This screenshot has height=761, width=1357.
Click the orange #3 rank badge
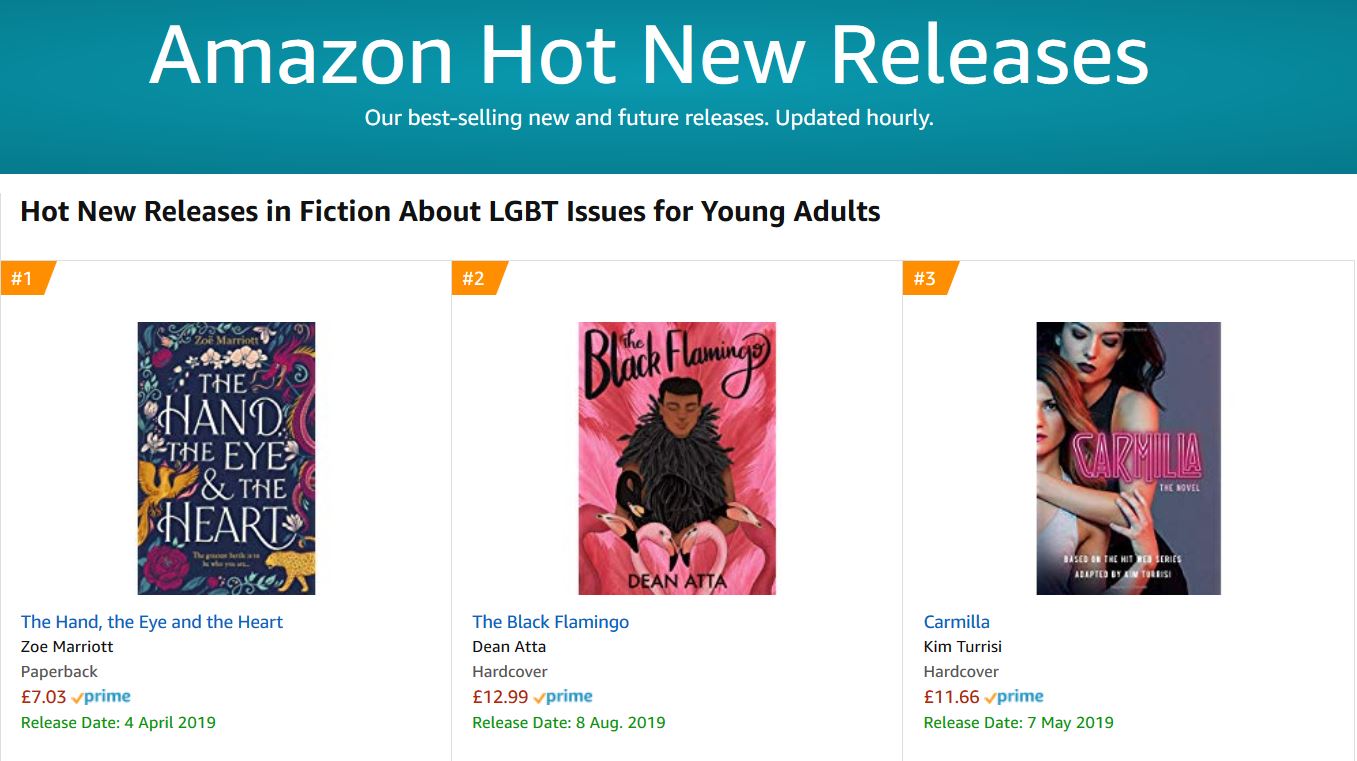926,278
